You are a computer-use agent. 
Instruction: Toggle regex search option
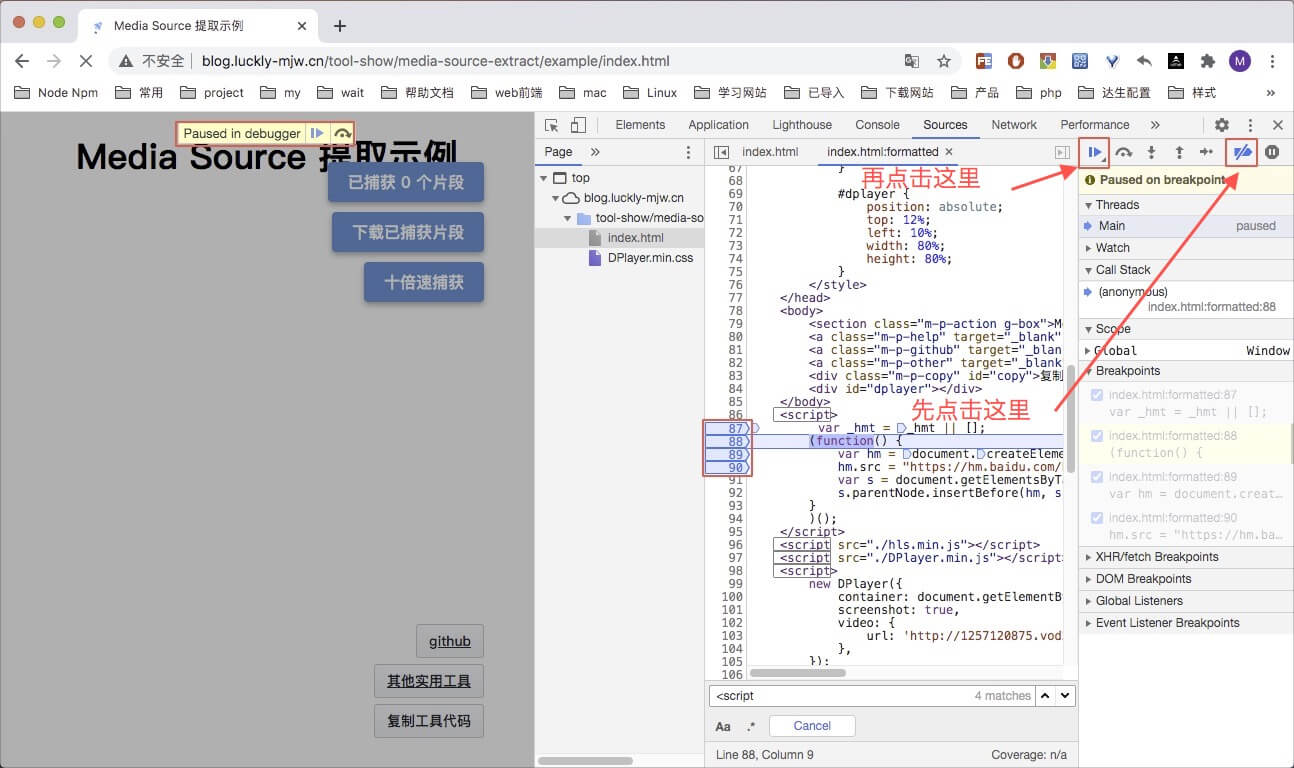tap(751, 727)
